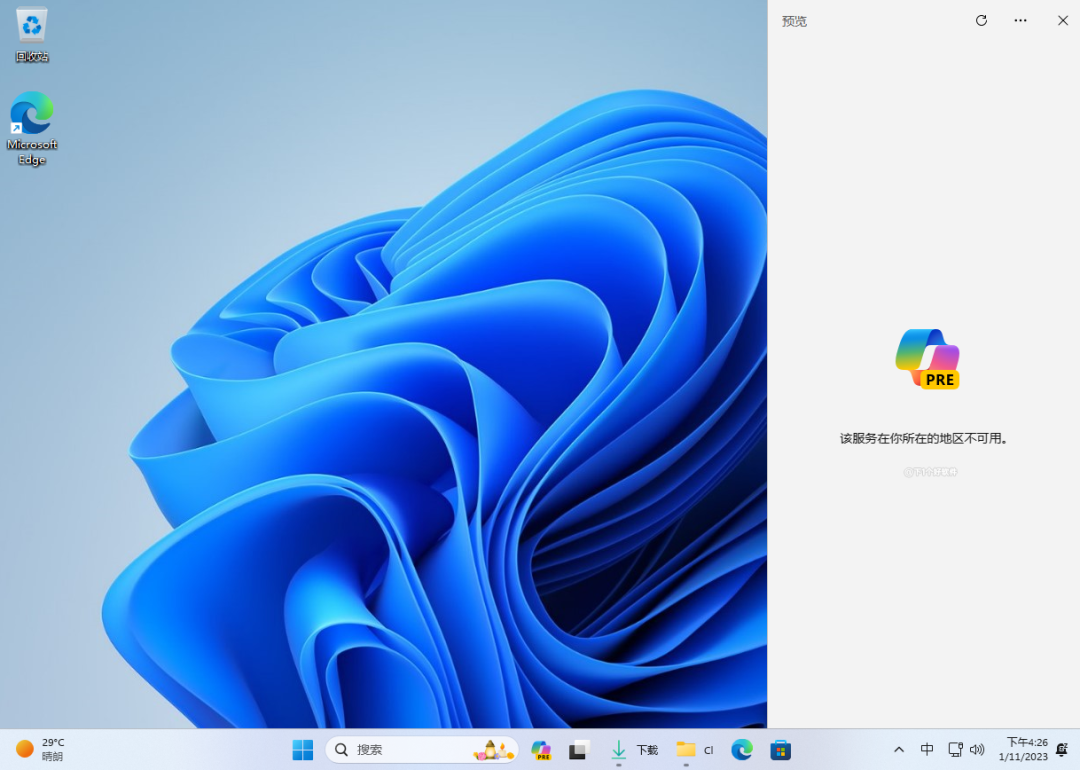Viewport: 1080px width, 770px height.
Task: Click the volume speaker tray icon
Action: (977, 750)
